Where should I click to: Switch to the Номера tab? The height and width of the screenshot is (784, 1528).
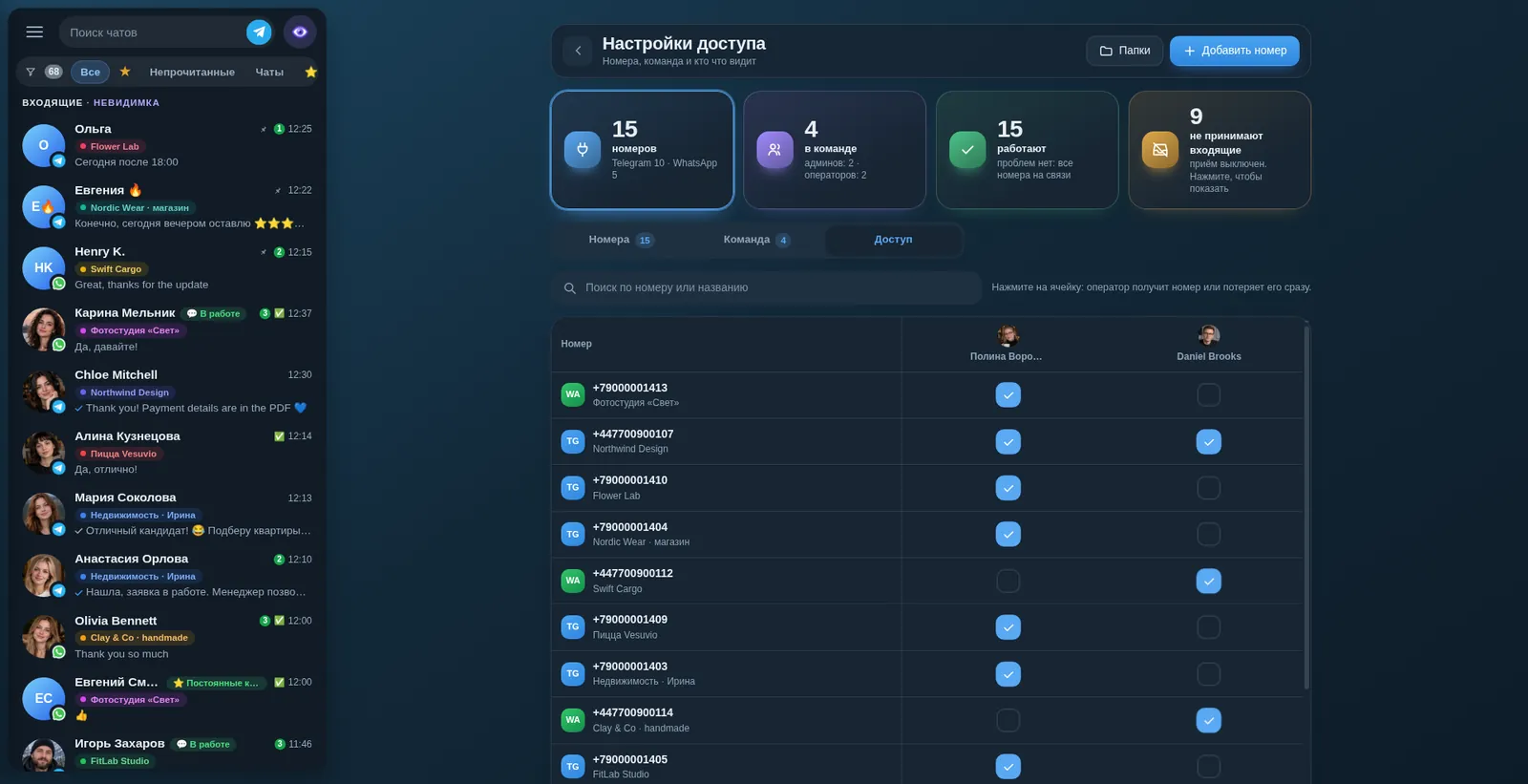pyautogui.click(x=621, y=240)
